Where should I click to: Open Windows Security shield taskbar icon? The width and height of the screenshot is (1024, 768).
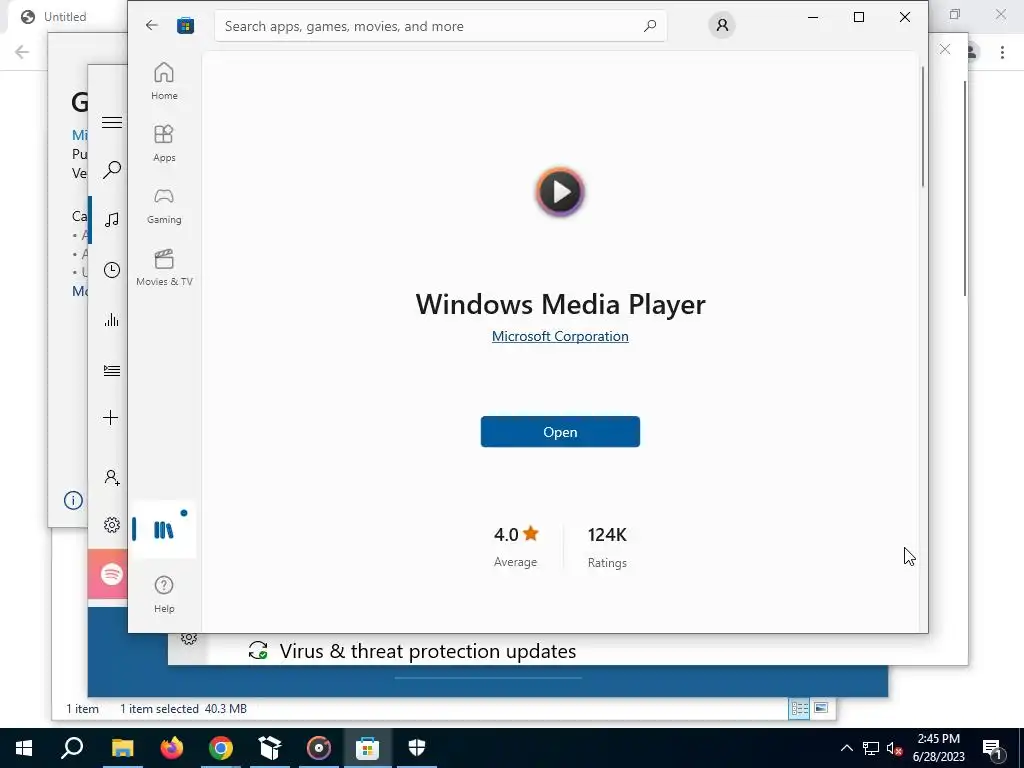pos(417,748)
